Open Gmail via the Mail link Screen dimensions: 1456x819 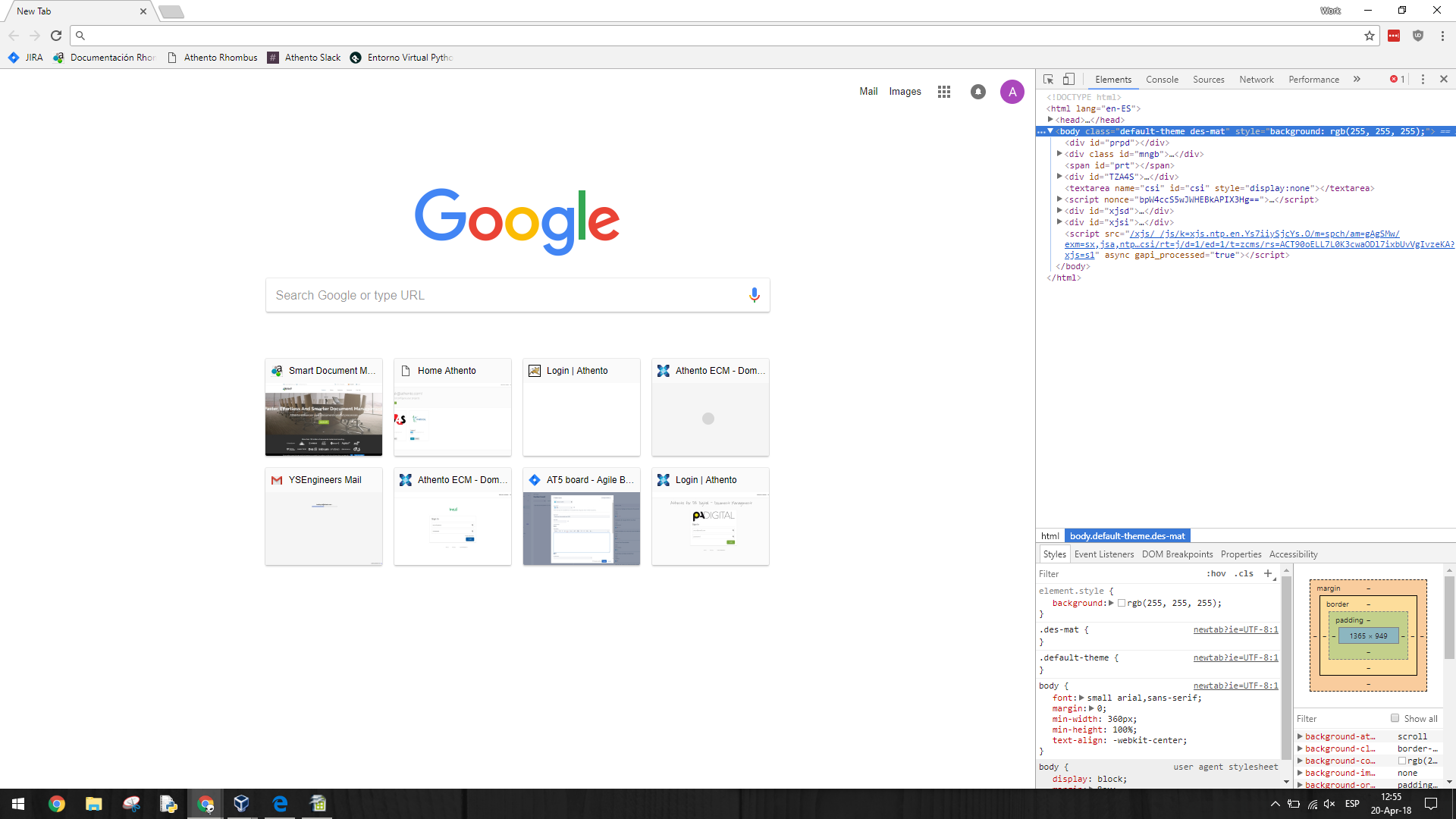point(868,91)
